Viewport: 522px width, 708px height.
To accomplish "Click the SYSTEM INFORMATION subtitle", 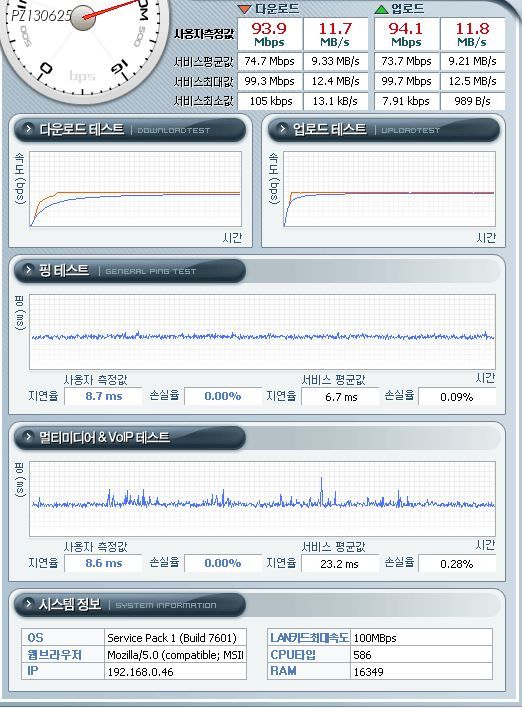I will pos(166,605).
